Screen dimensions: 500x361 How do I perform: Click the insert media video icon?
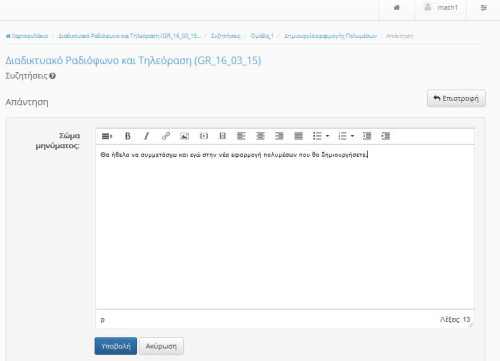(x=204, y=136)
